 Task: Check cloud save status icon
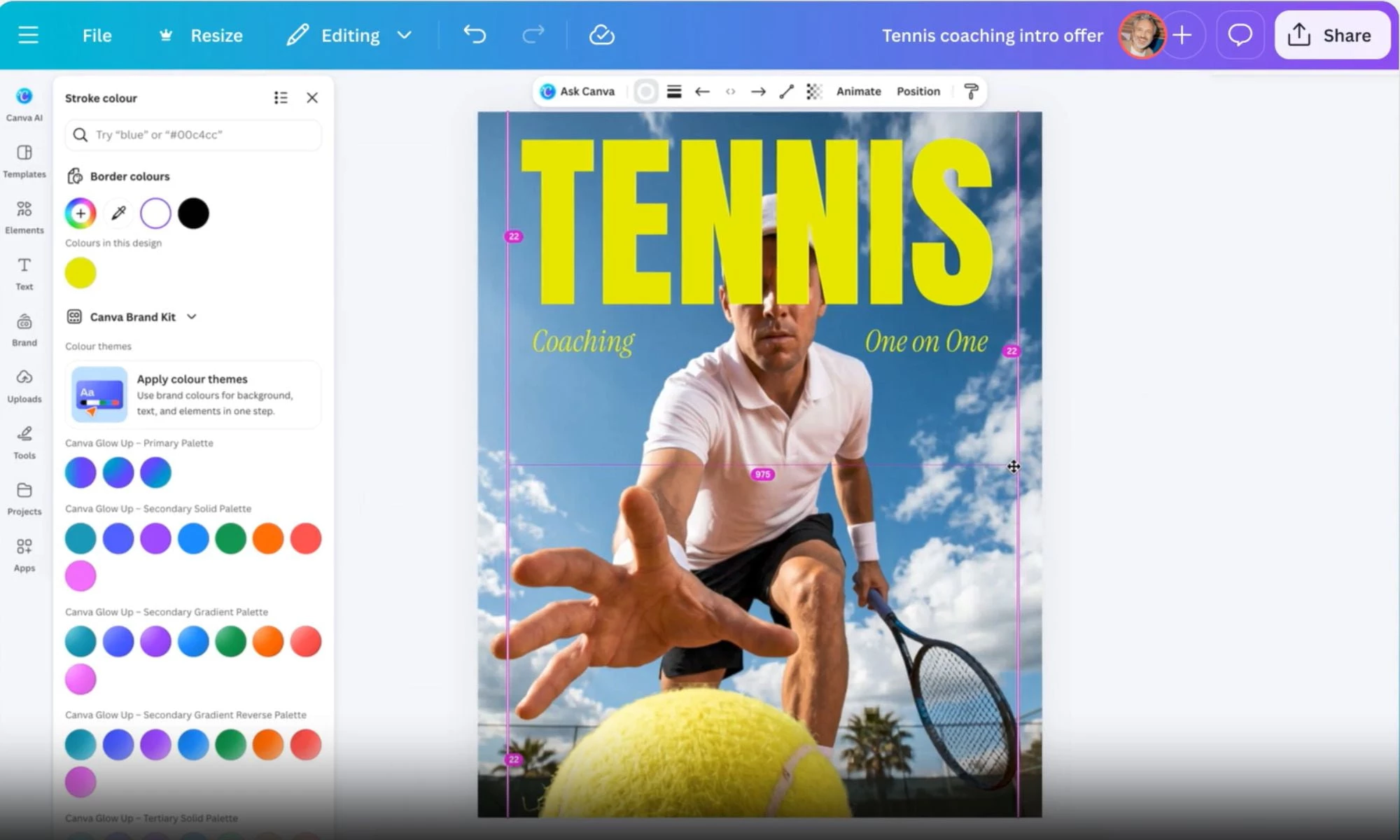(x=601, y=35)
